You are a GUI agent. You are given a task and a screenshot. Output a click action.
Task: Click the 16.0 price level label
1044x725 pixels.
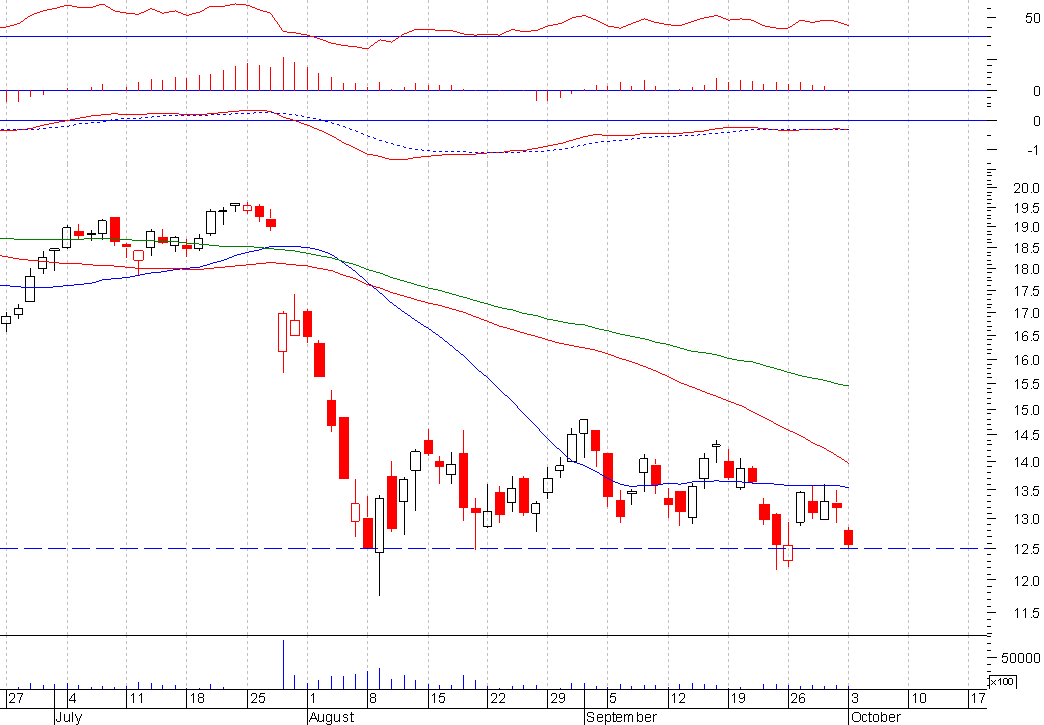[x=1026, y=360]
